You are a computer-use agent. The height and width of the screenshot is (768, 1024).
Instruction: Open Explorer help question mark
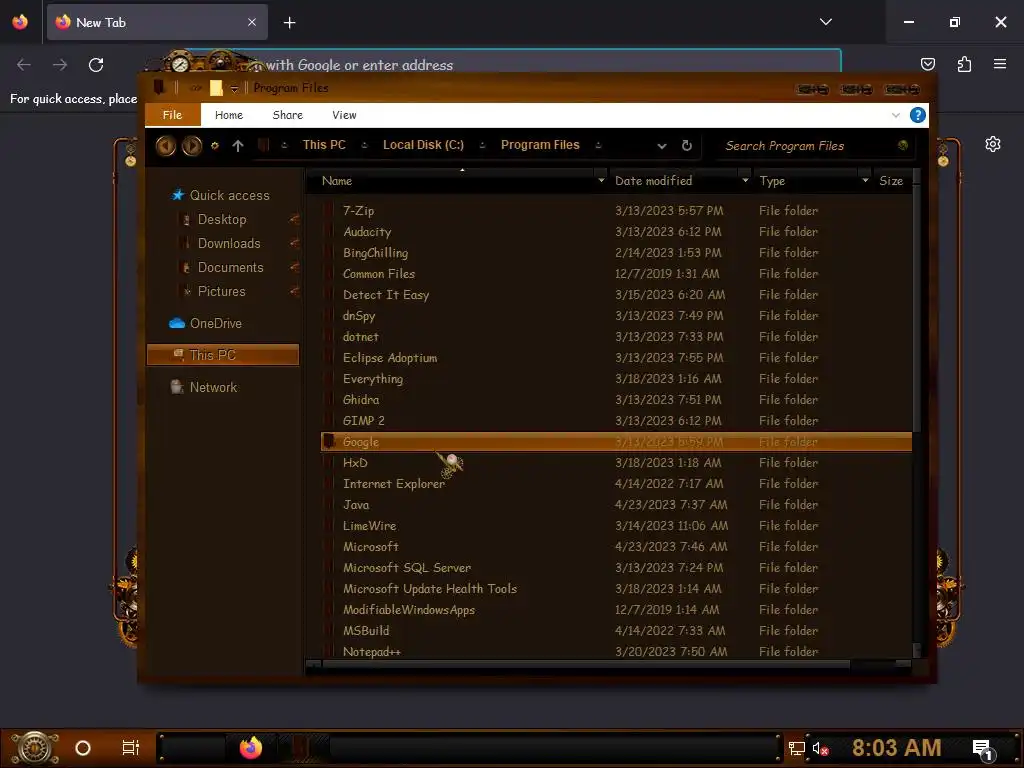[918, 115]
